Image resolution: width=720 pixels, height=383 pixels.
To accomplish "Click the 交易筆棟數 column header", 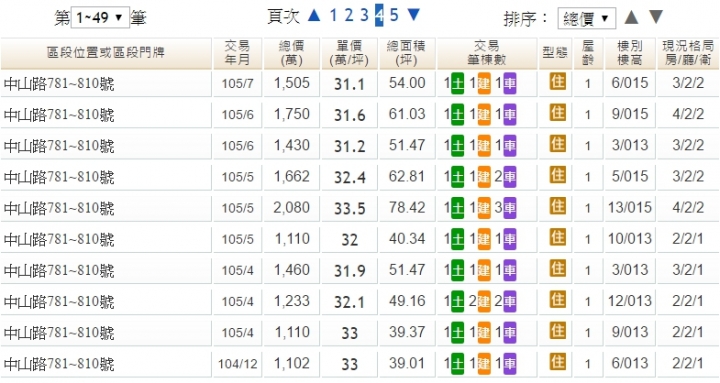I will [x=487, y=53].
